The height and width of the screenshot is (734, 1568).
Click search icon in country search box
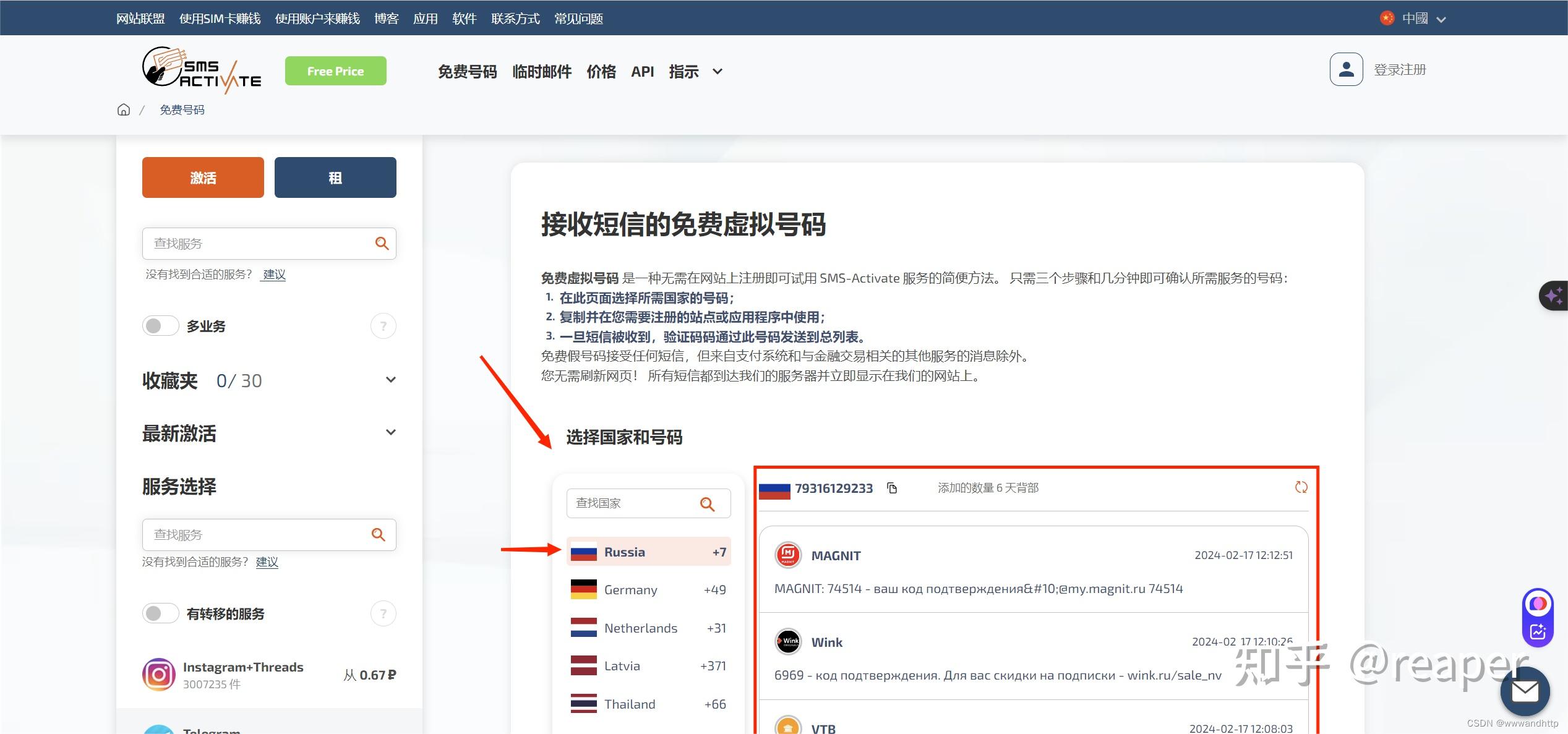click(x=707, y=504)
